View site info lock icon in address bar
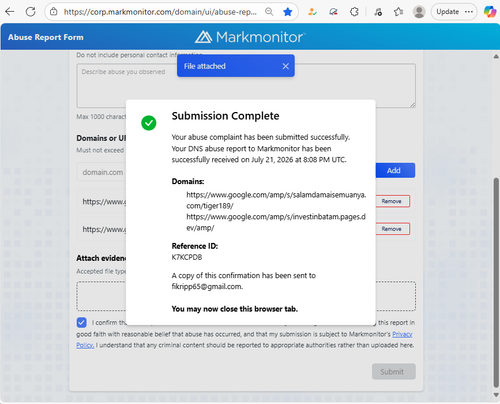Viewport: 500px width, 404px height. click(x=54, y=12)
